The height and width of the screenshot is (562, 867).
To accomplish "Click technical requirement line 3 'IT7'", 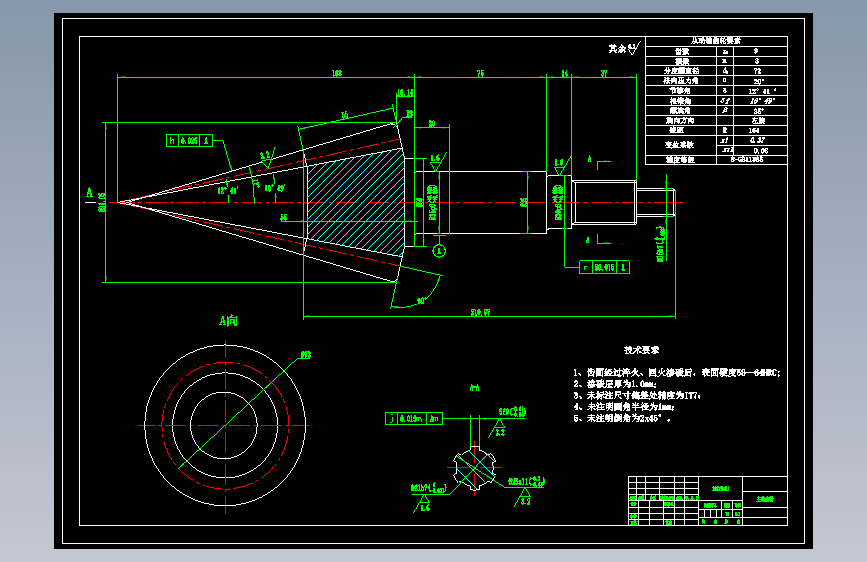I will (637, 396).
